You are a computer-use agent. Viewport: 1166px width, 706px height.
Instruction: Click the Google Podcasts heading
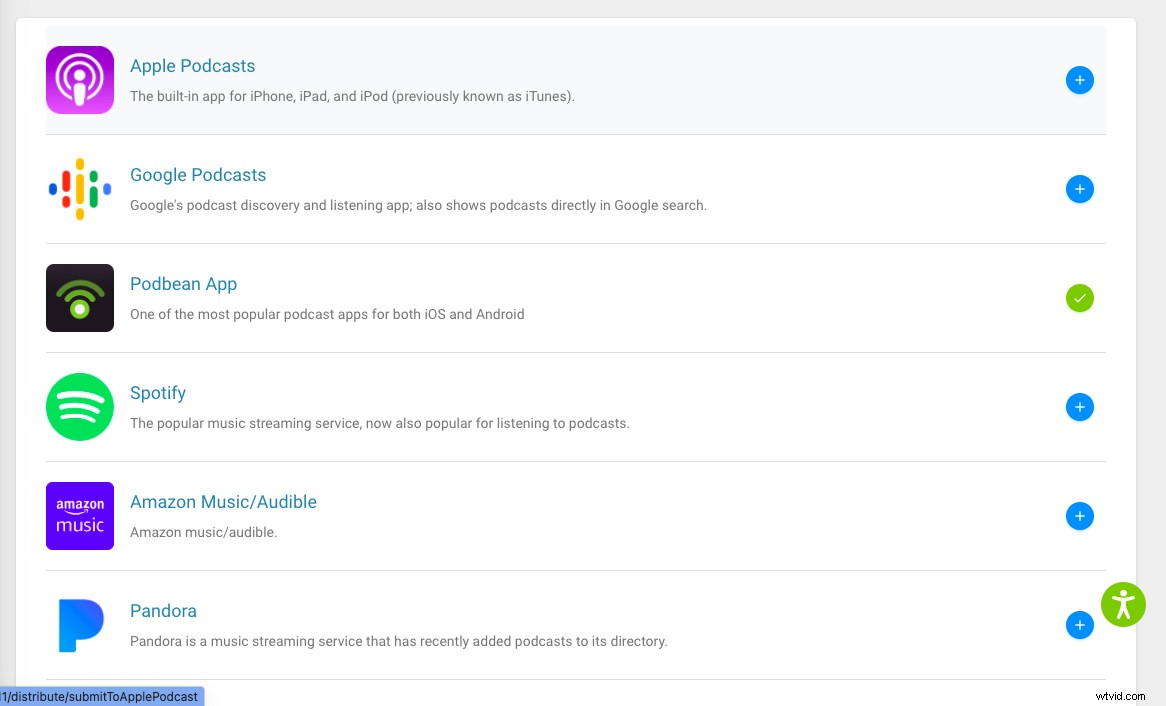[x=198, y=174]
